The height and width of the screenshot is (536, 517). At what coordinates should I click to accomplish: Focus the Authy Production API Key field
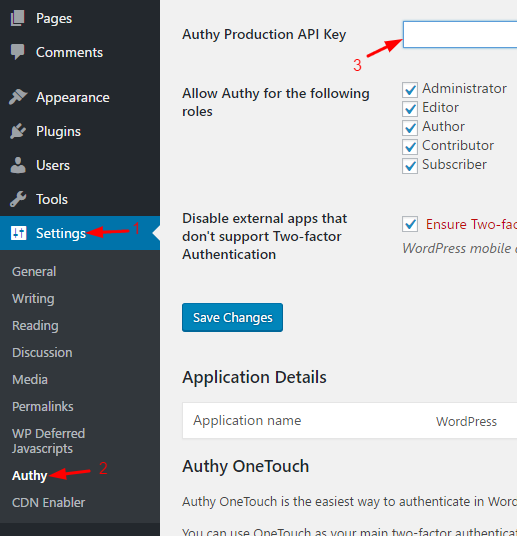click(x=460, y=35)
